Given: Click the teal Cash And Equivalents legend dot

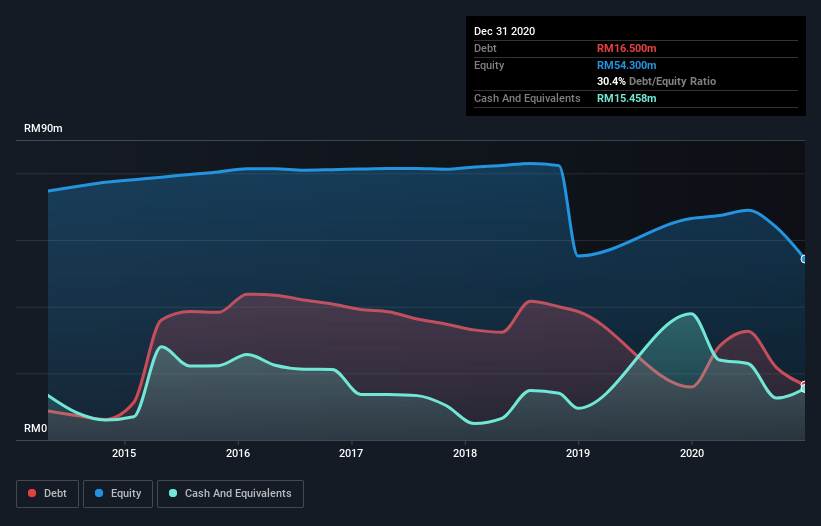Looking at the screenshot, I should click(x=173, y=493).
